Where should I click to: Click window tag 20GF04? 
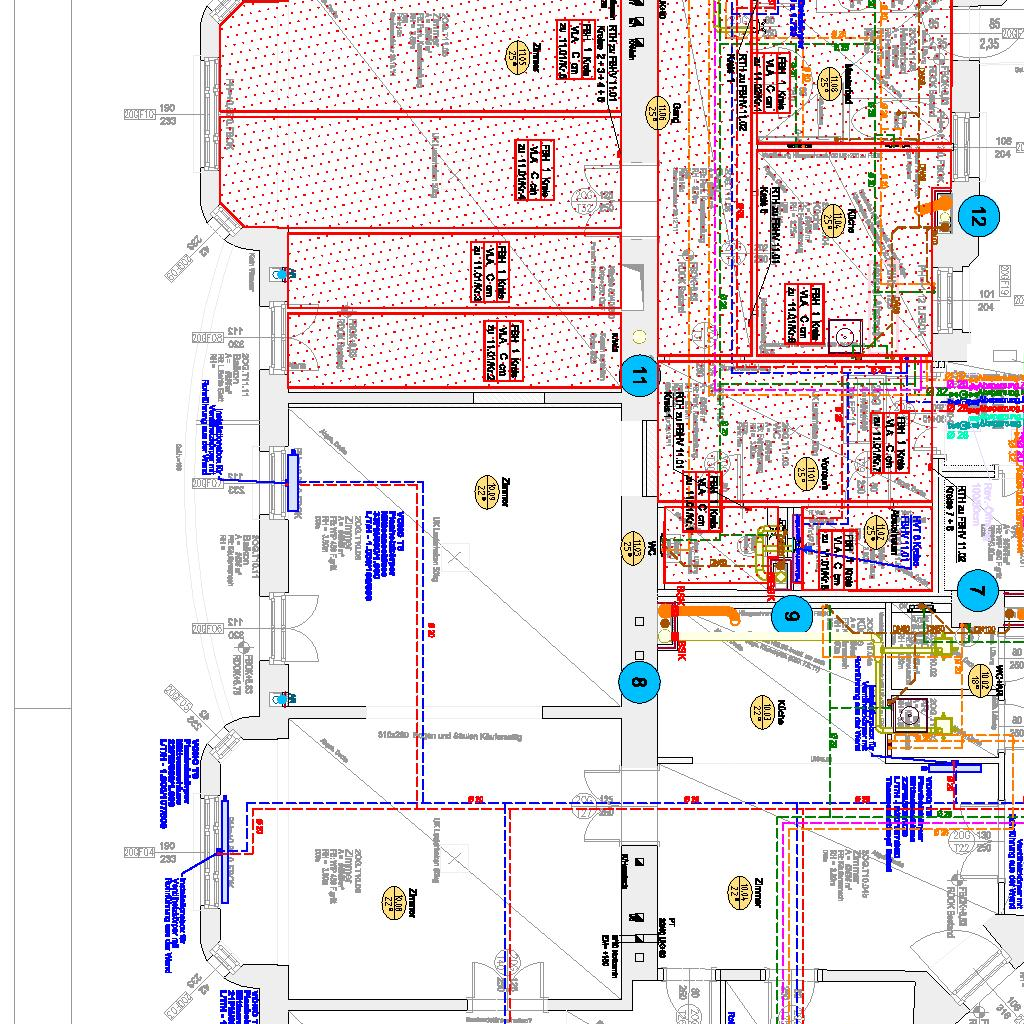click(x=140, y=852)
